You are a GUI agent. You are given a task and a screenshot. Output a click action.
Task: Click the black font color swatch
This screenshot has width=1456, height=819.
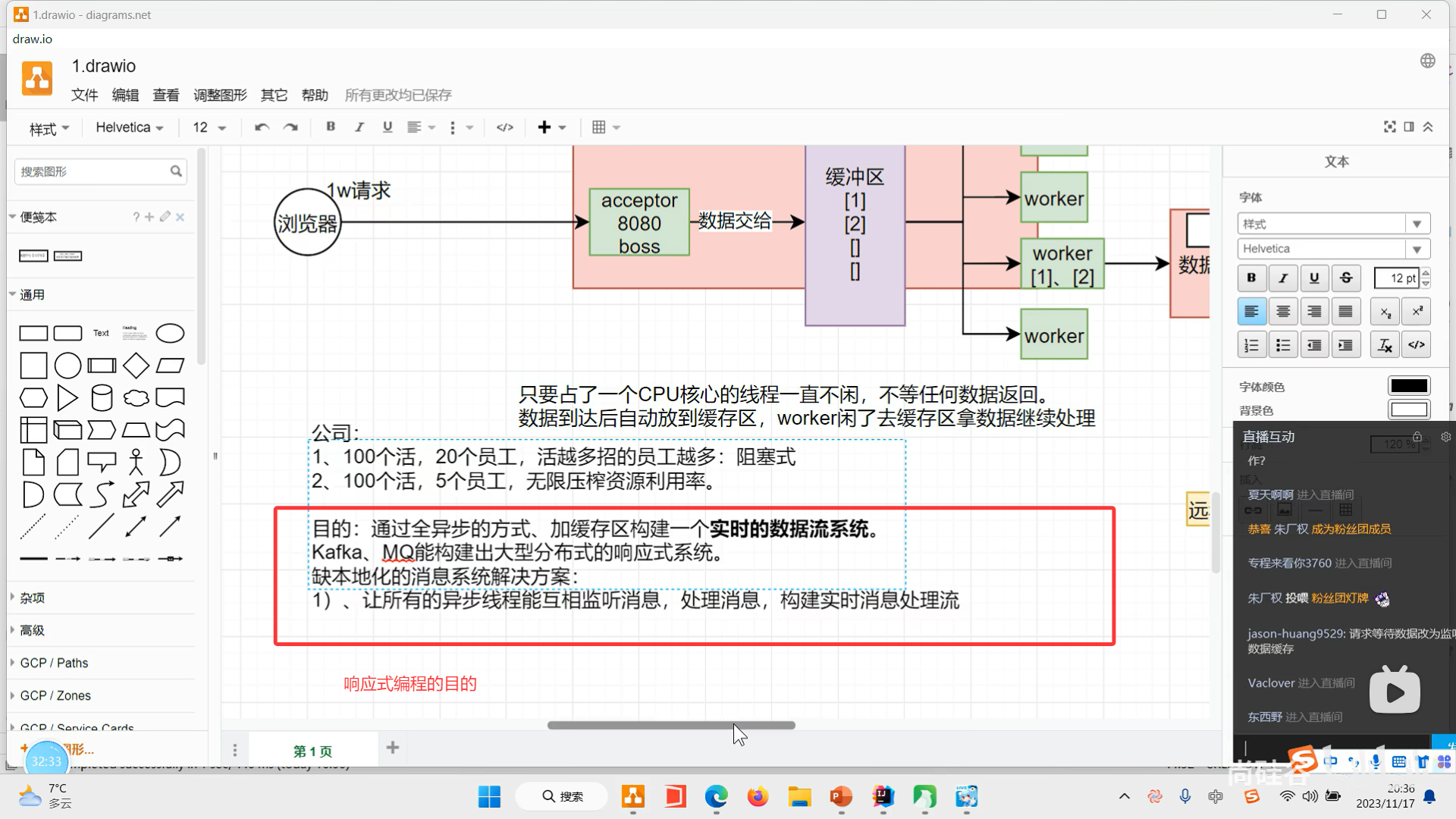click(1408, 386)
